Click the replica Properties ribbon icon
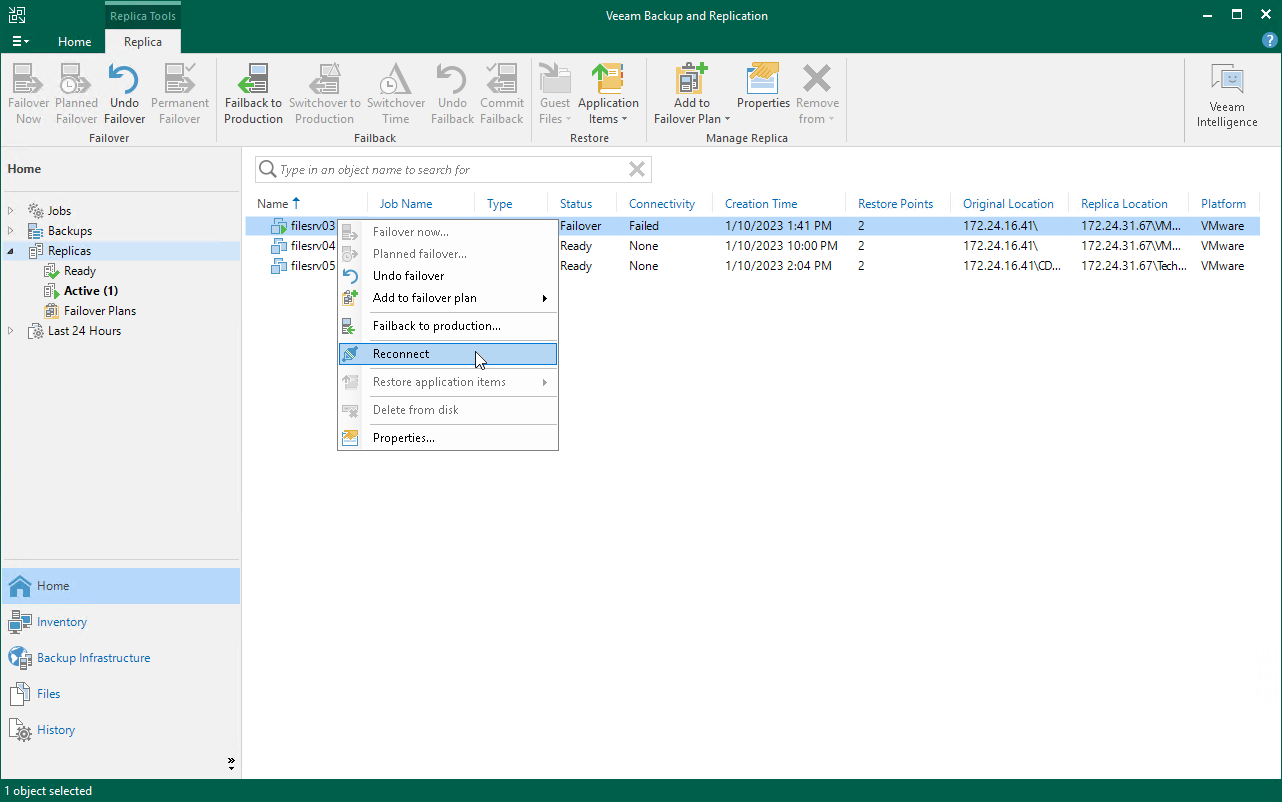The height and width of the screenshot is (802, 1282). pos(763,87)
